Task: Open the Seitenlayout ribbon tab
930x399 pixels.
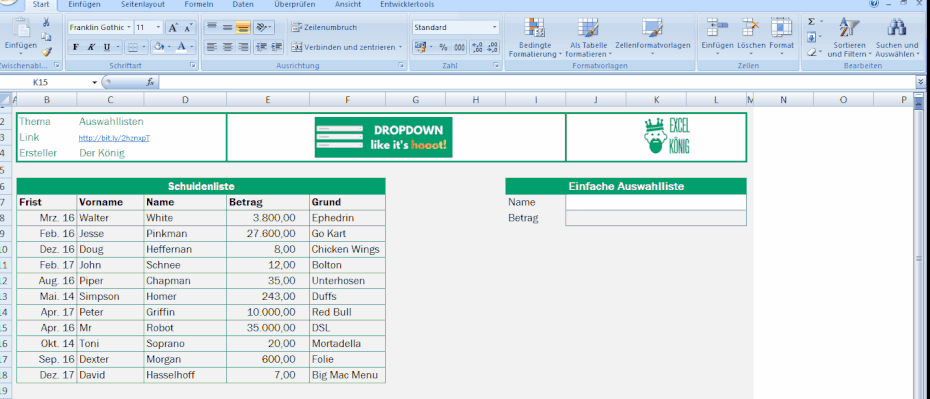Action: 142,5
